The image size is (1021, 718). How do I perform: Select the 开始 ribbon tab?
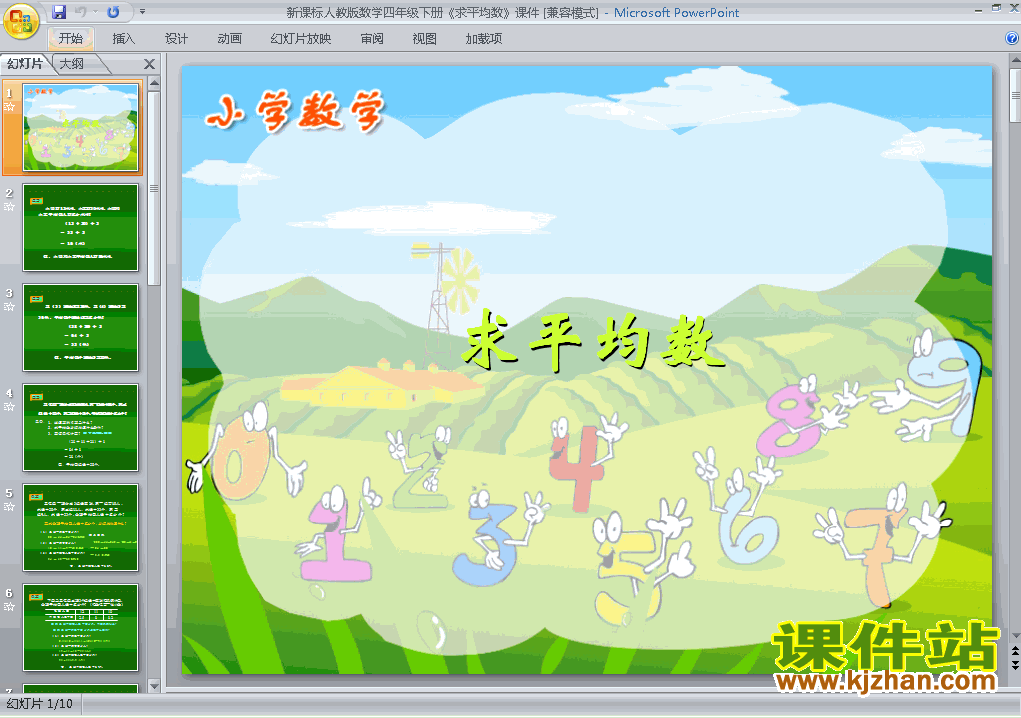tap(71, 38)
